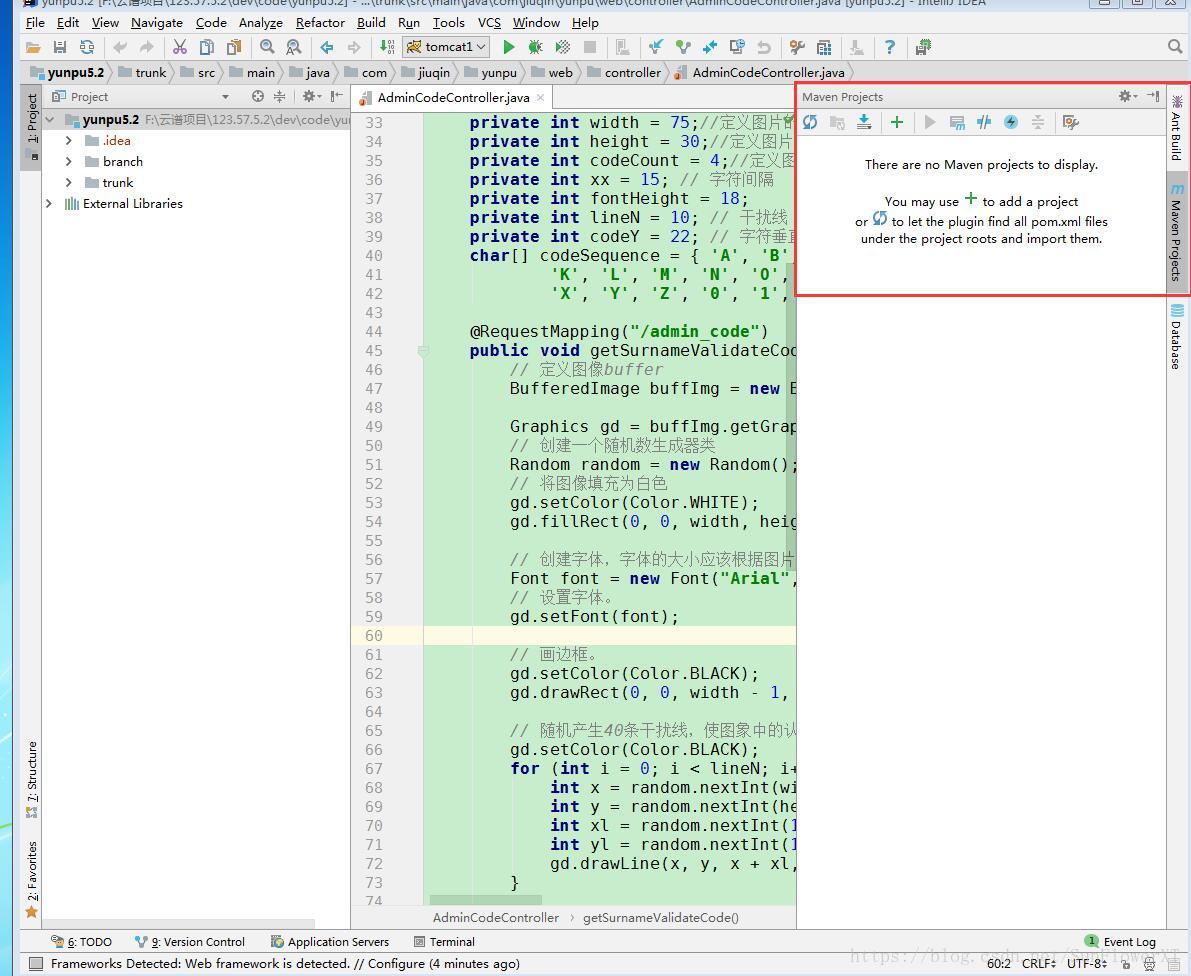Viewport: 1191px width, 976px height.
Task: Toggle tool window bars icon at bottom-left
Action: (x=35, y=964)
